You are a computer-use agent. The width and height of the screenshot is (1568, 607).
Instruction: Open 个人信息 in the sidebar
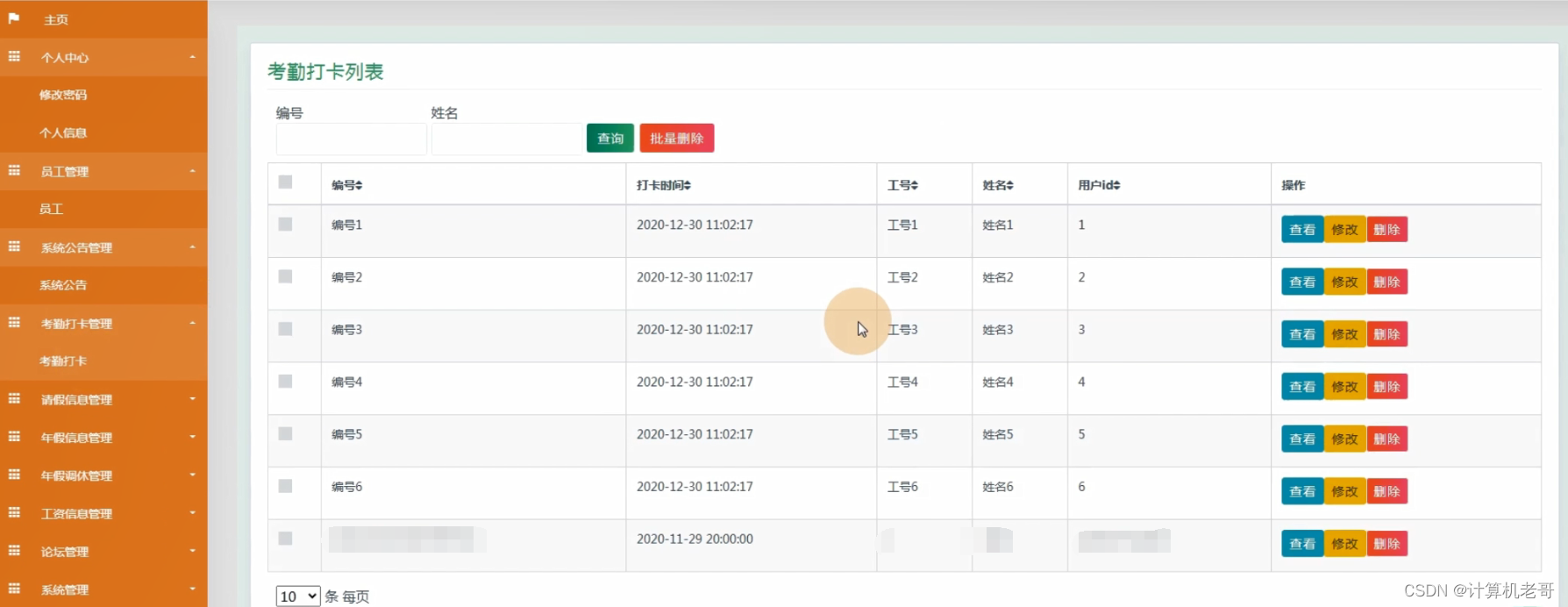[63, 133]
